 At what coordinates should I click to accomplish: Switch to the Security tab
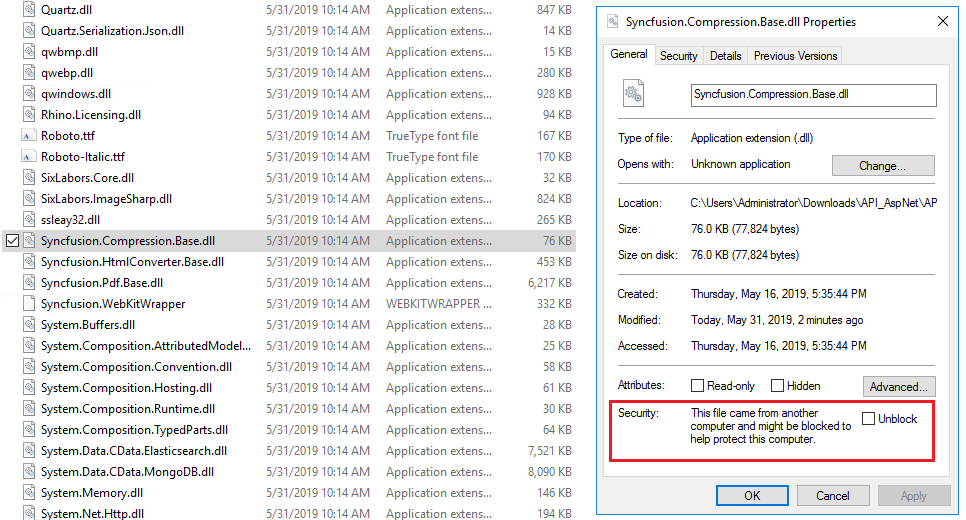click(679, 55)
